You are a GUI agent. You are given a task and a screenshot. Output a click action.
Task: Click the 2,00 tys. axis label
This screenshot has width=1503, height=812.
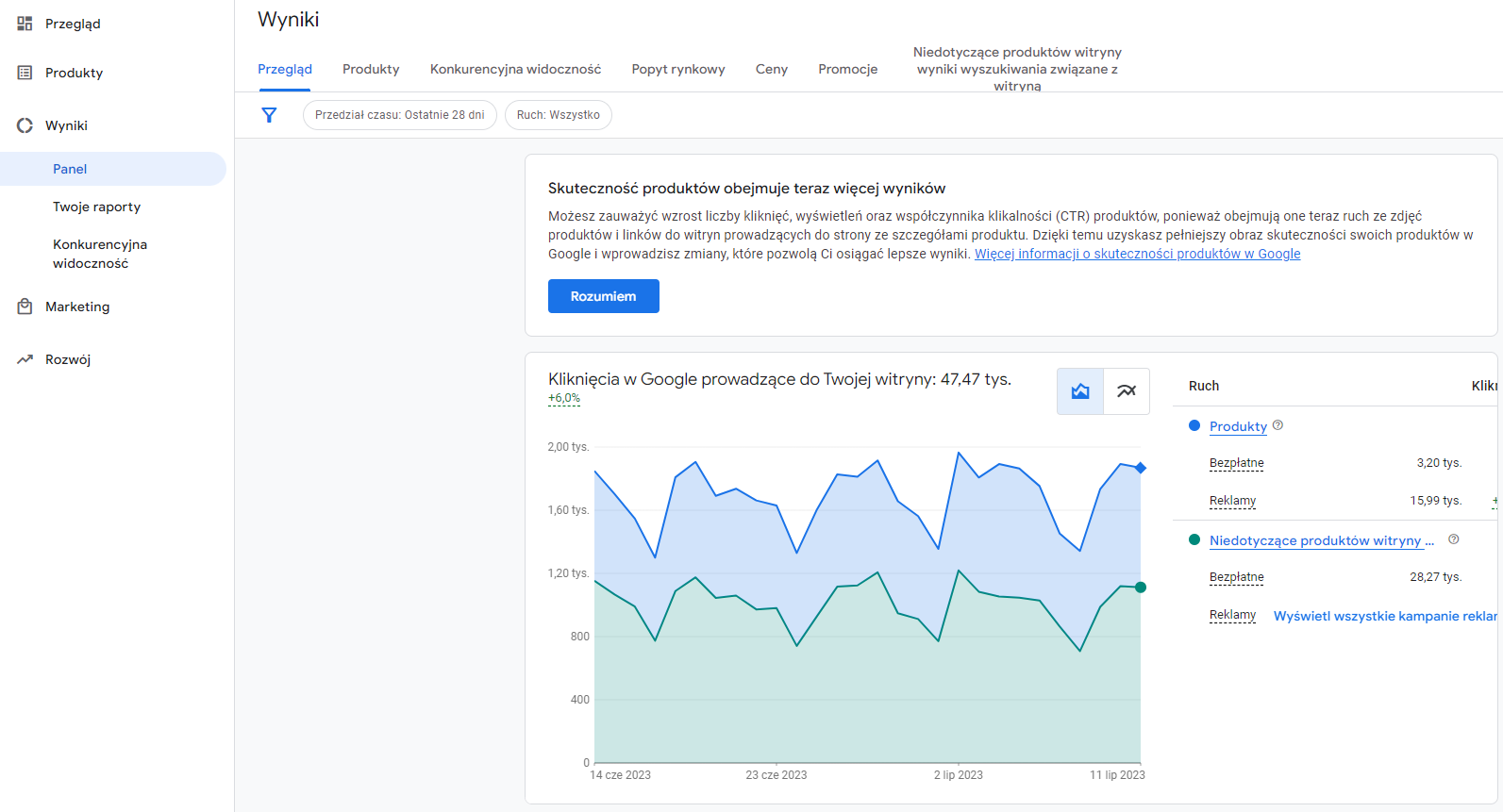point(568,447)
